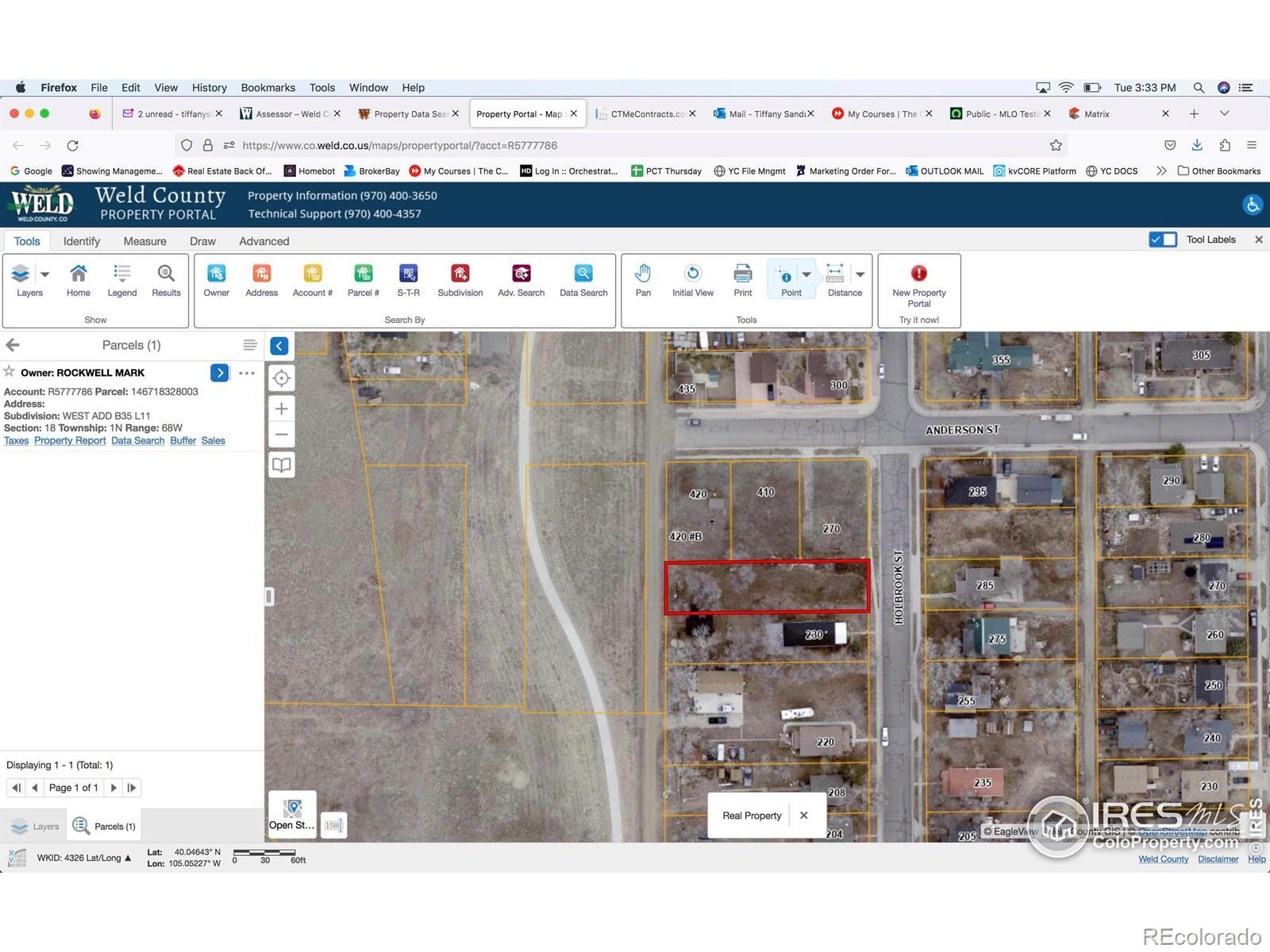Toggle the Tool Labels switch
The height and width of the screenshot is (952, 1270).
[x=1163, y=240]
